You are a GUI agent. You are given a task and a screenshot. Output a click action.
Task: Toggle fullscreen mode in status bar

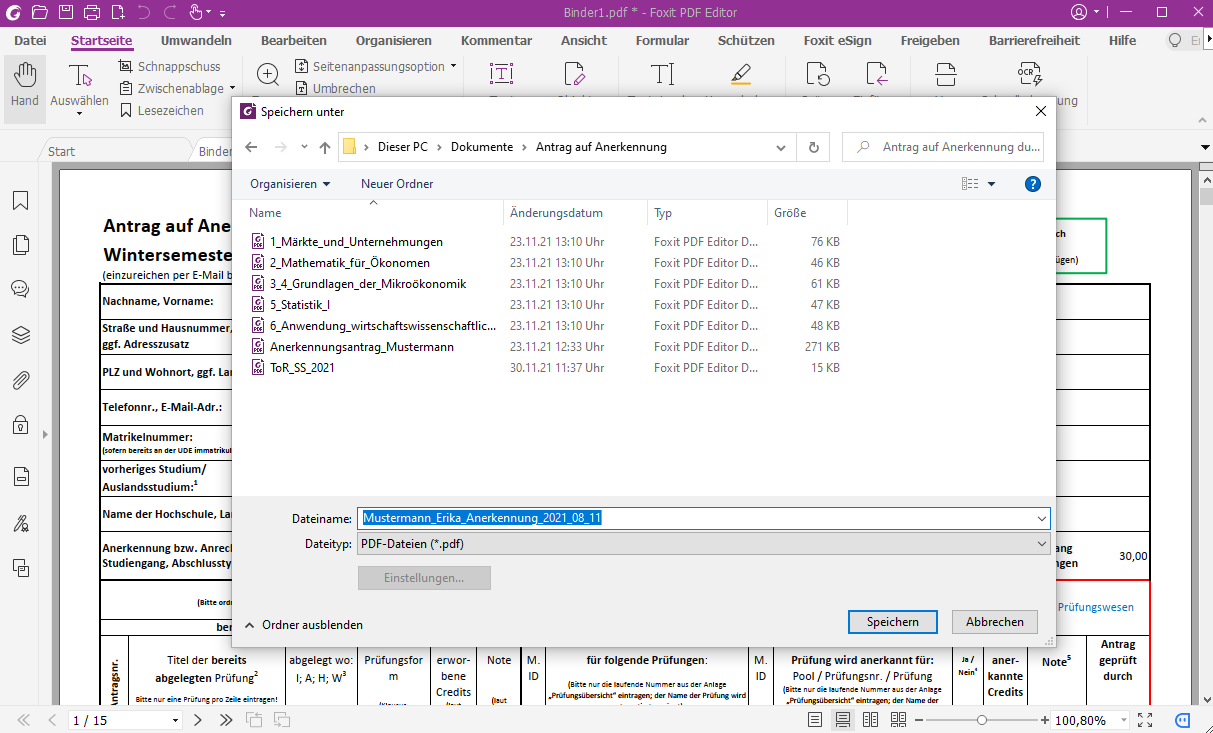(1146, 720)
